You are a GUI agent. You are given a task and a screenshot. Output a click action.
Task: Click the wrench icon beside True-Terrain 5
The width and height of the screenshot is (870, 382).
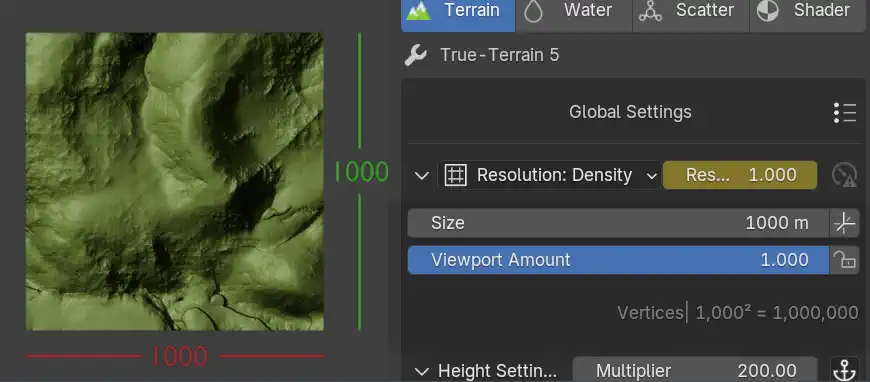point(416,56)
